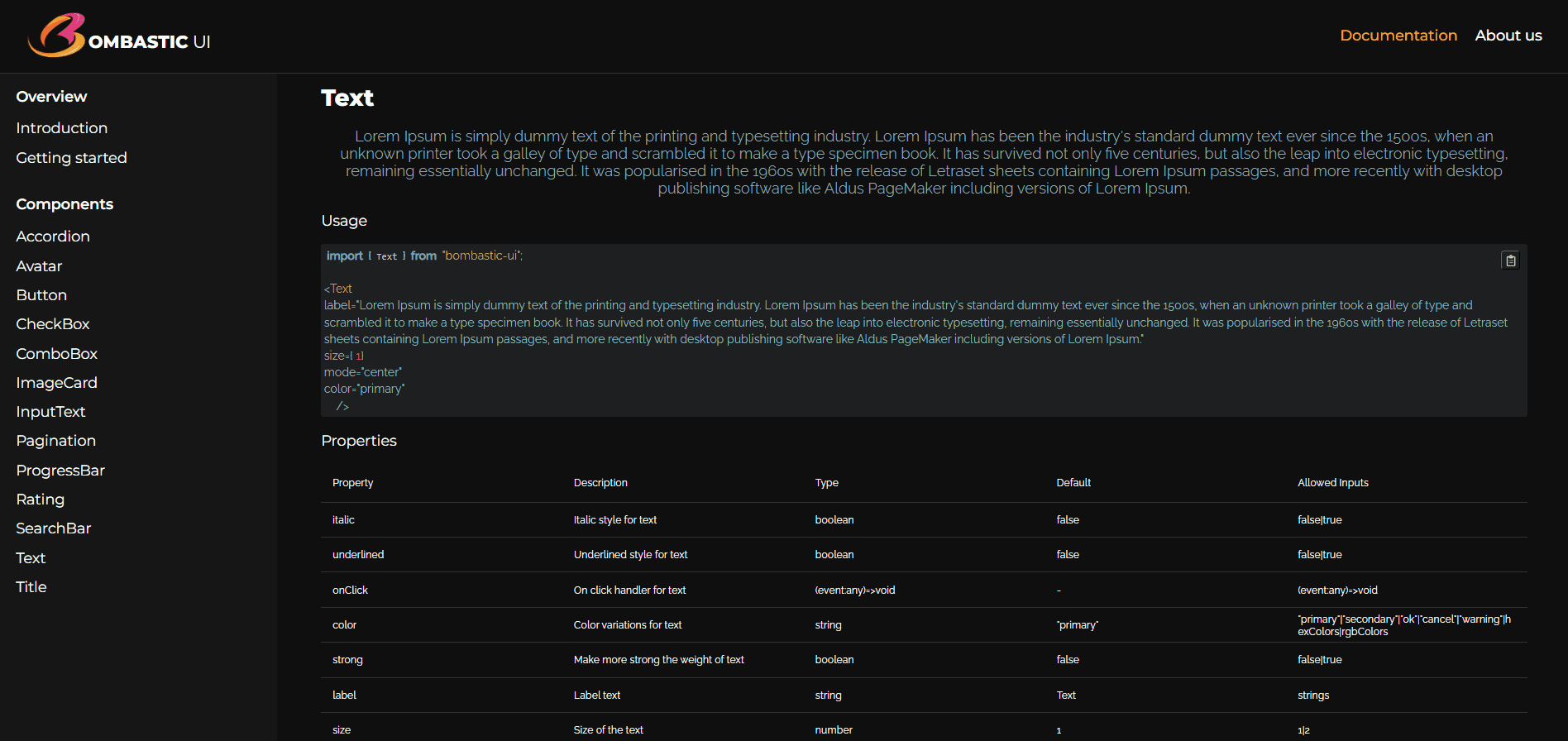Click the color row's string type cell
This screenshot has width=1568, height=741.
point(828,625)
